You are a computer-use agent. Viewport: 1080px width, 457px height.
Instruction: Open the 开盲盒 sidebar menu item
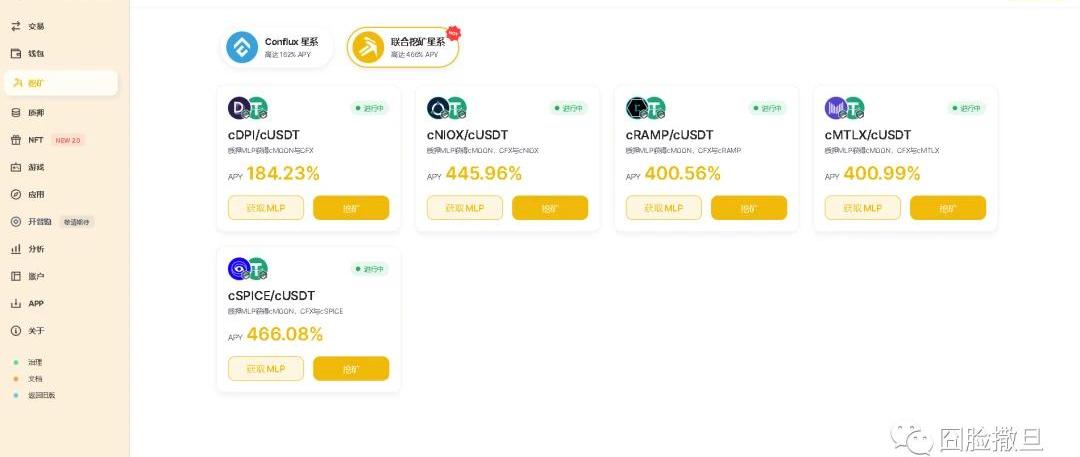pyautogui.click(x=40, y=222)
